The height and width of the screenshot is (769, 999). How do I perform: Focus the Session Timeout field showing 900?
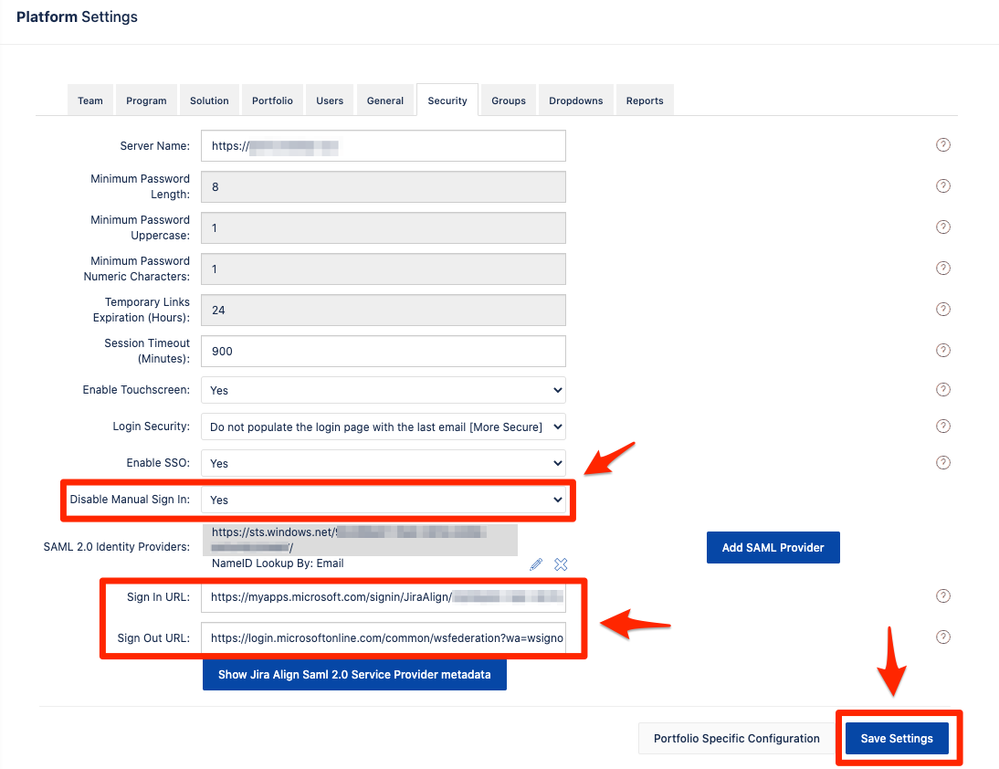[383, 351]
